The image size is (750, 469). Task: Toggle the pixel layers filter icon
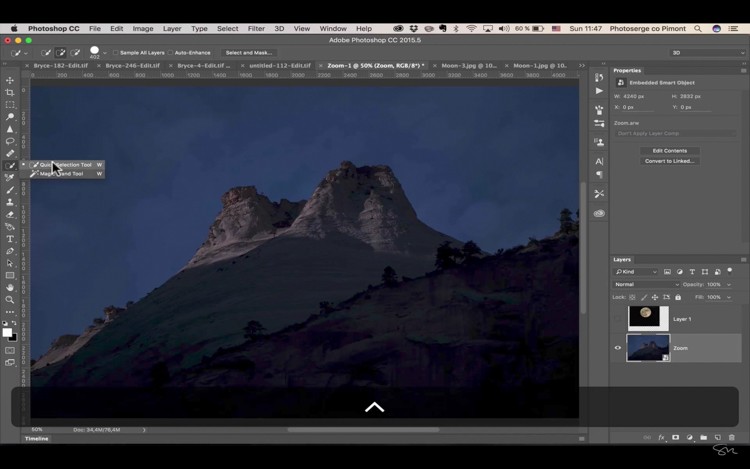point(667,272)
